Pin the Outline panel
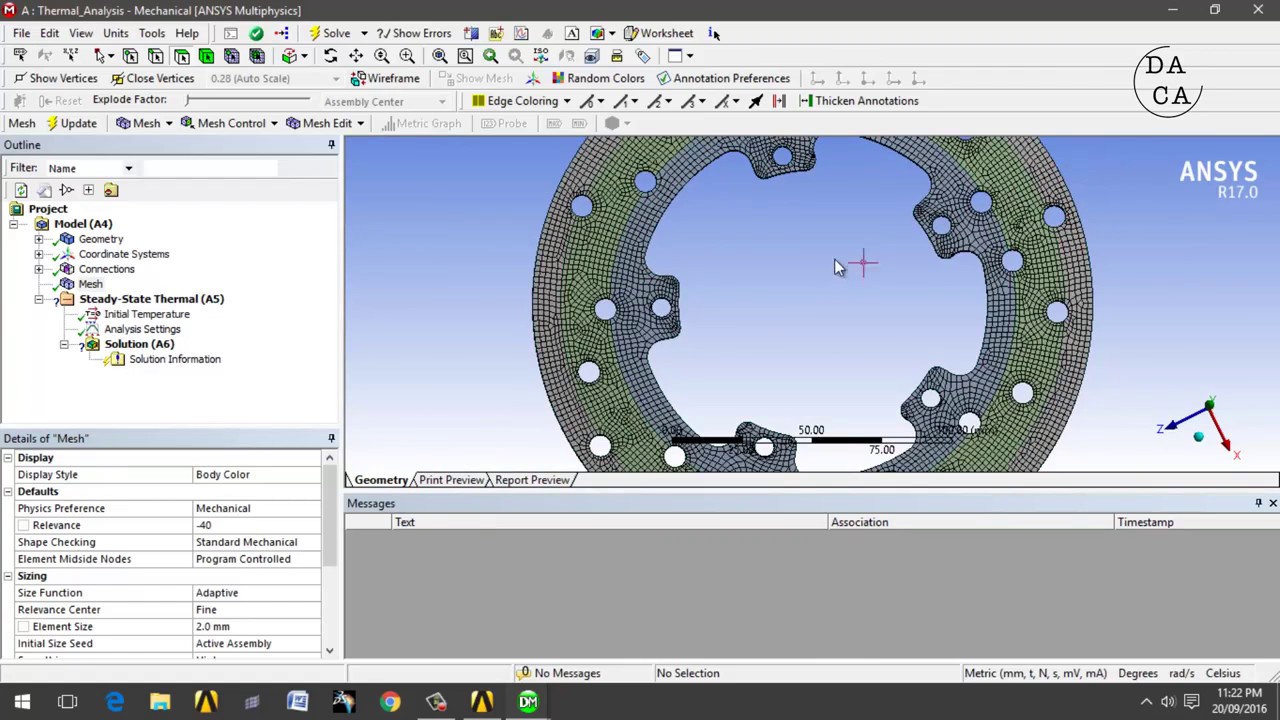The height and width of the screenshot is (720, 1280). 331,145
